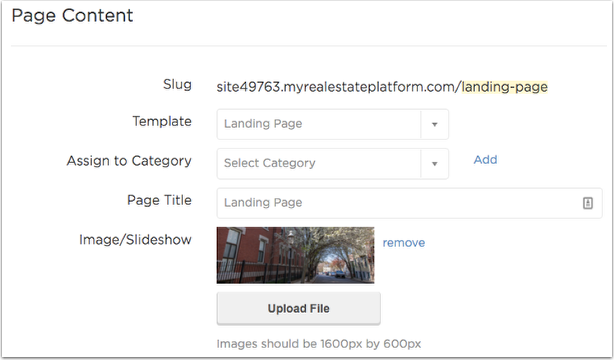The height and width of the screenshot is (360, 614).
Task: Click the Image/Slideshow label
Action: click(x=135, y=239)
